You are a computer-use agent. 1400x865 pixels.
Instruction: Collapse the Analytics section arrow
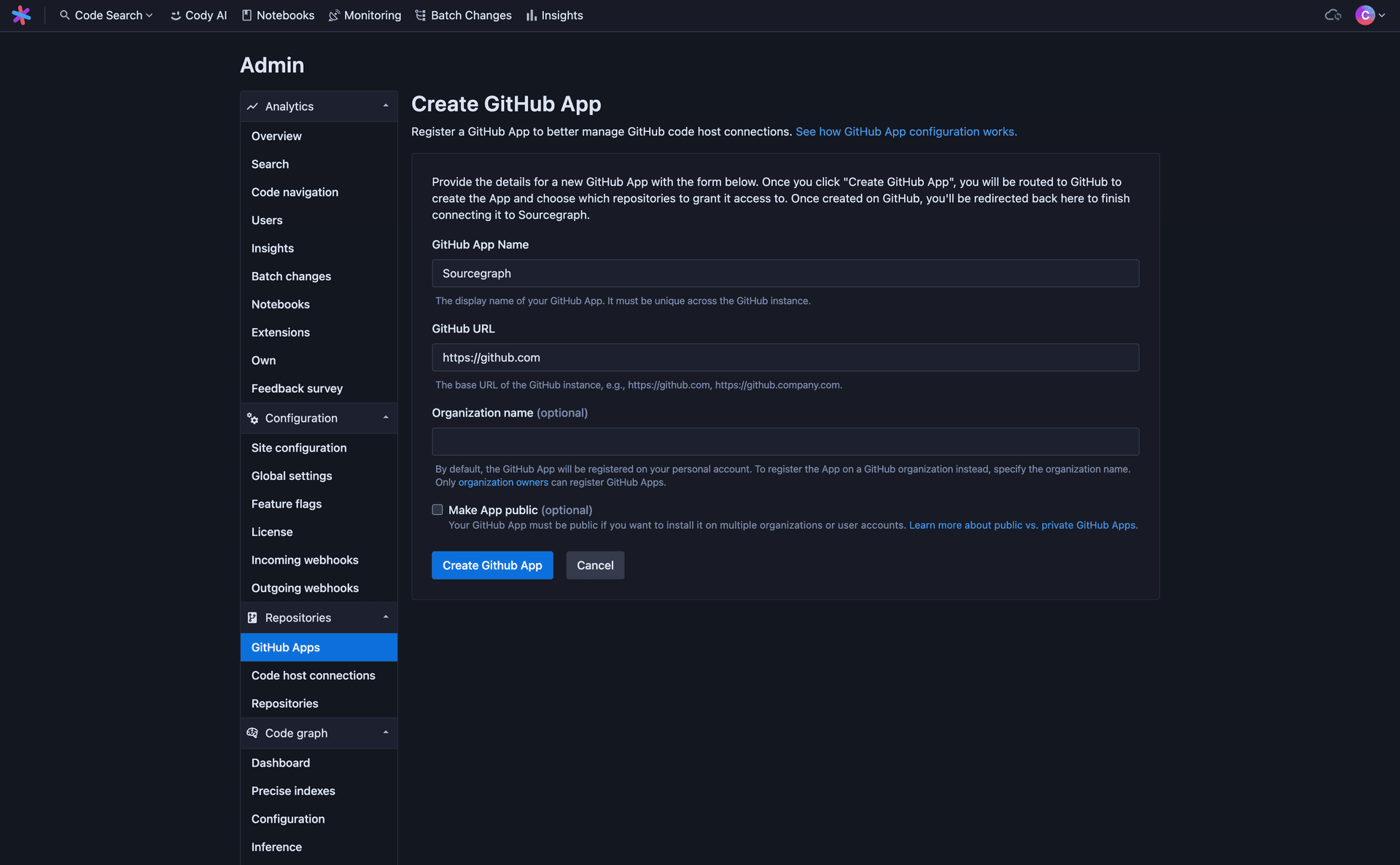(386, 106)
